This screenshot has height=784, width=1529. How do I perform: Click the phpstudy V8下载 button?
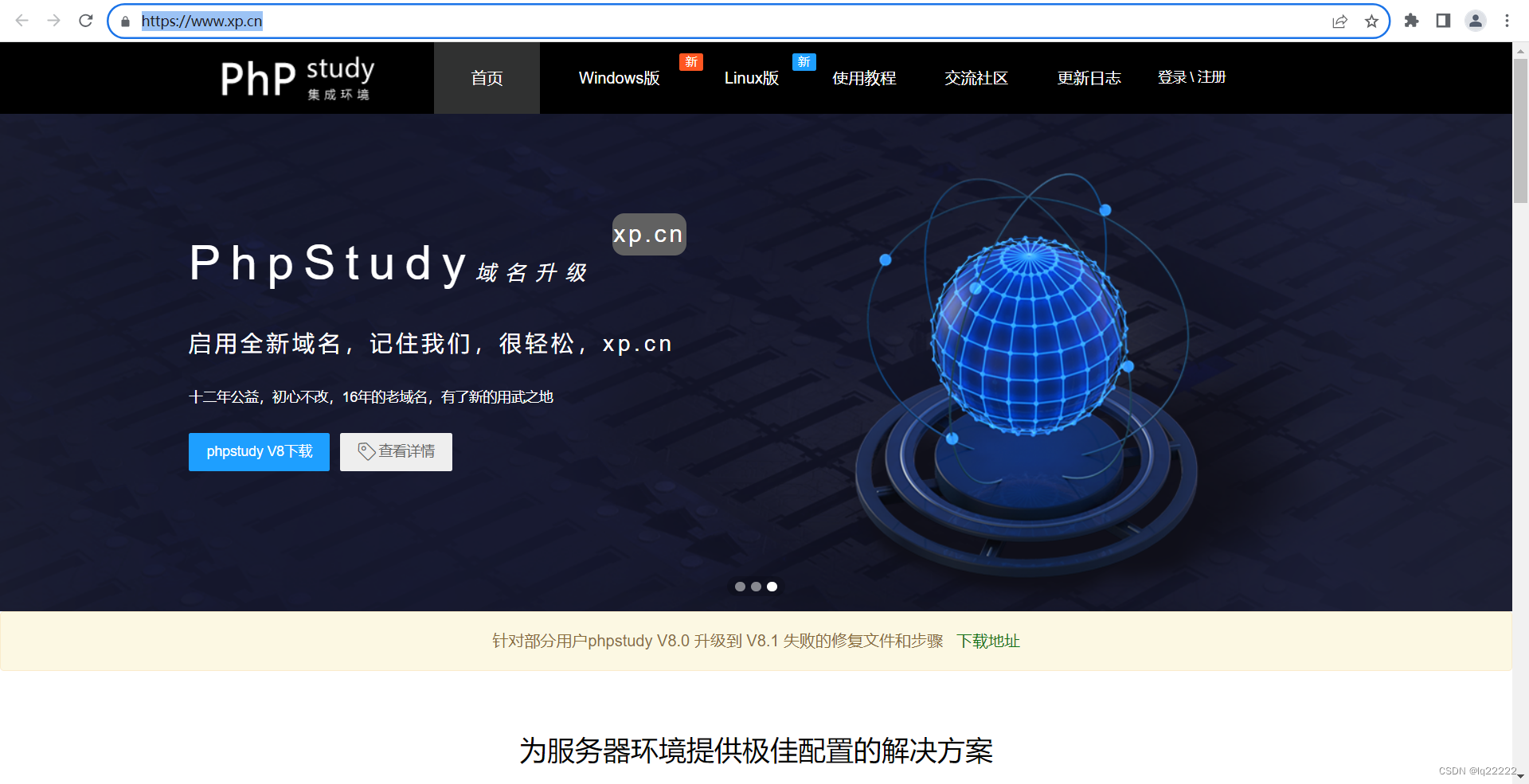tap(259, 451)
